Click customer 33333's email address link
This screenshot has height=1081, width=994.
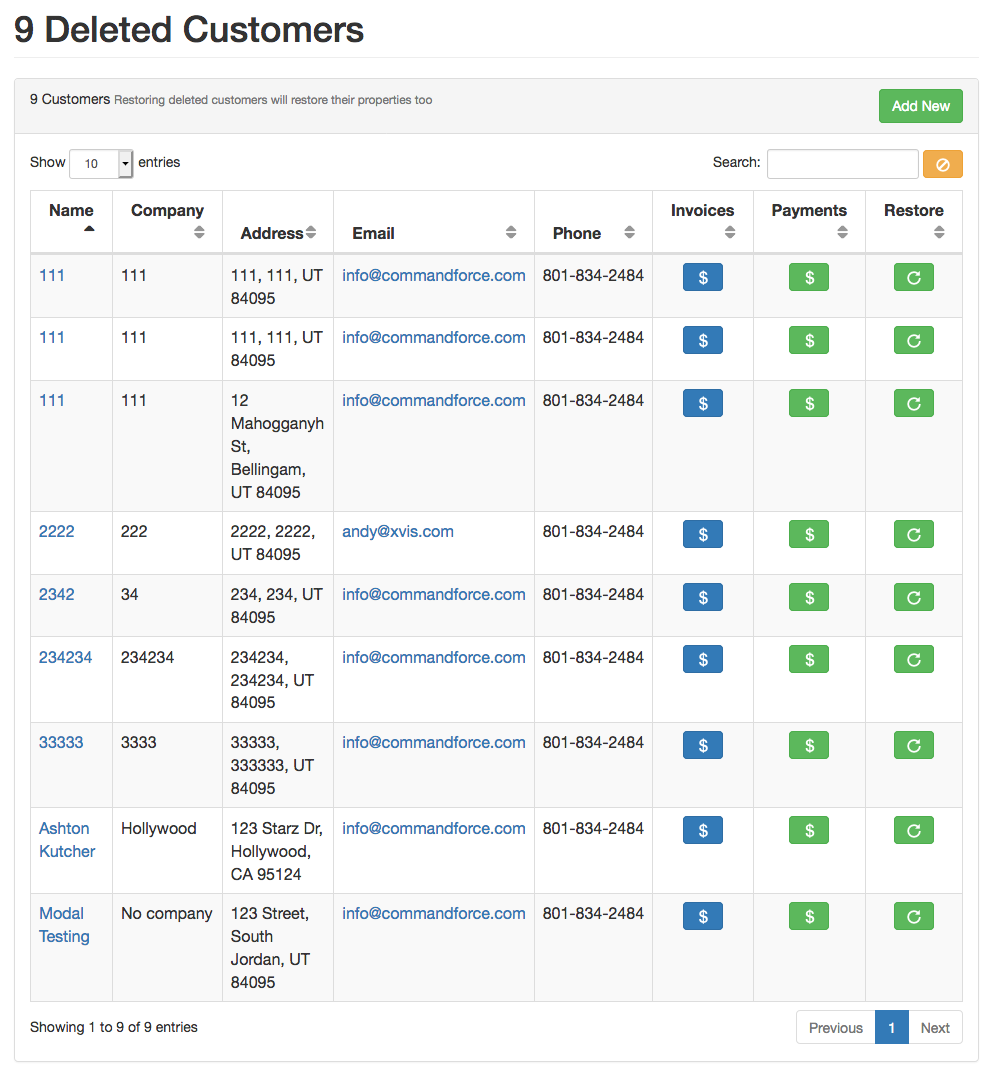pyautogui.click(x=434, y=742)
